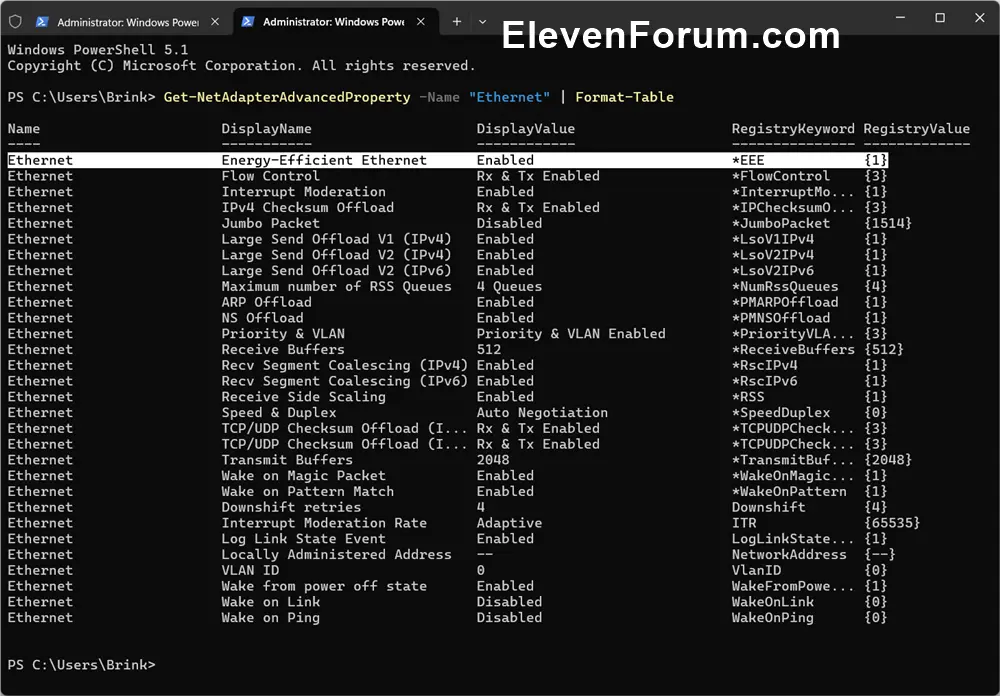Click the IPv4 Checksum Offload entry
The height and width of the screenshot is (696, 1000).
[x=307, y=207]
